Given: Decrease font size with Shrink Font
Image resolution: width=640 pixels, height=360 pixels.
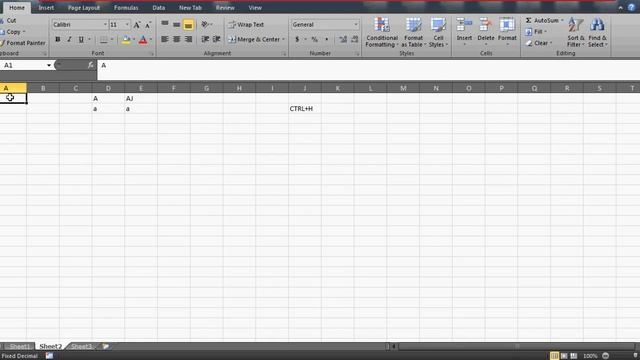Looking at the screenshot, I should tap(148, 25).
